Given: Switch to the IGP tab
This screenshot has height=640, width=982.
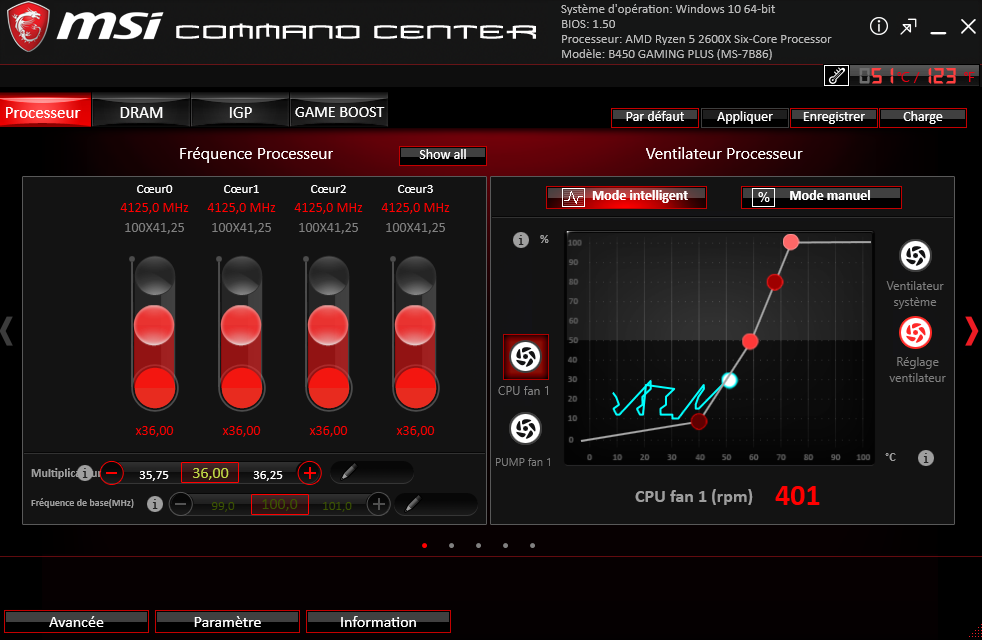Looking at the screenshot, I should point(240,111).
